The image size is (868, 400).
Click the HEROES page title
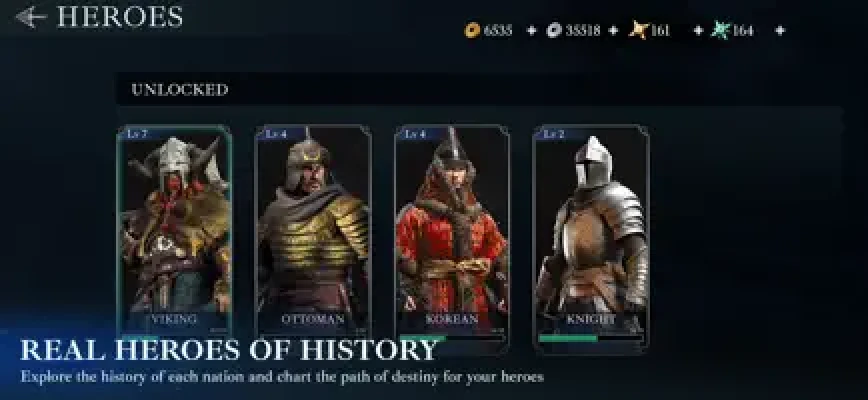click(120, 17)
